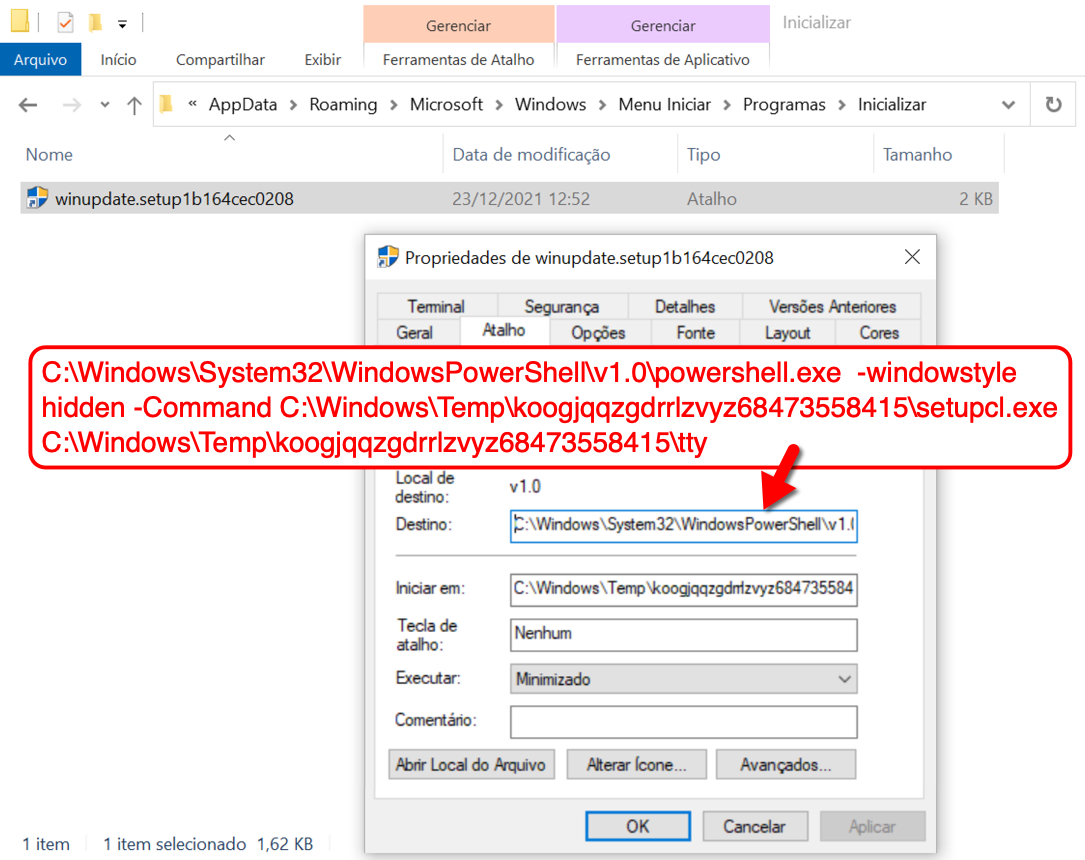Screen dimensions: 1085x860
Task: Click into the Destino text field
Action: (x=684, y=525)
